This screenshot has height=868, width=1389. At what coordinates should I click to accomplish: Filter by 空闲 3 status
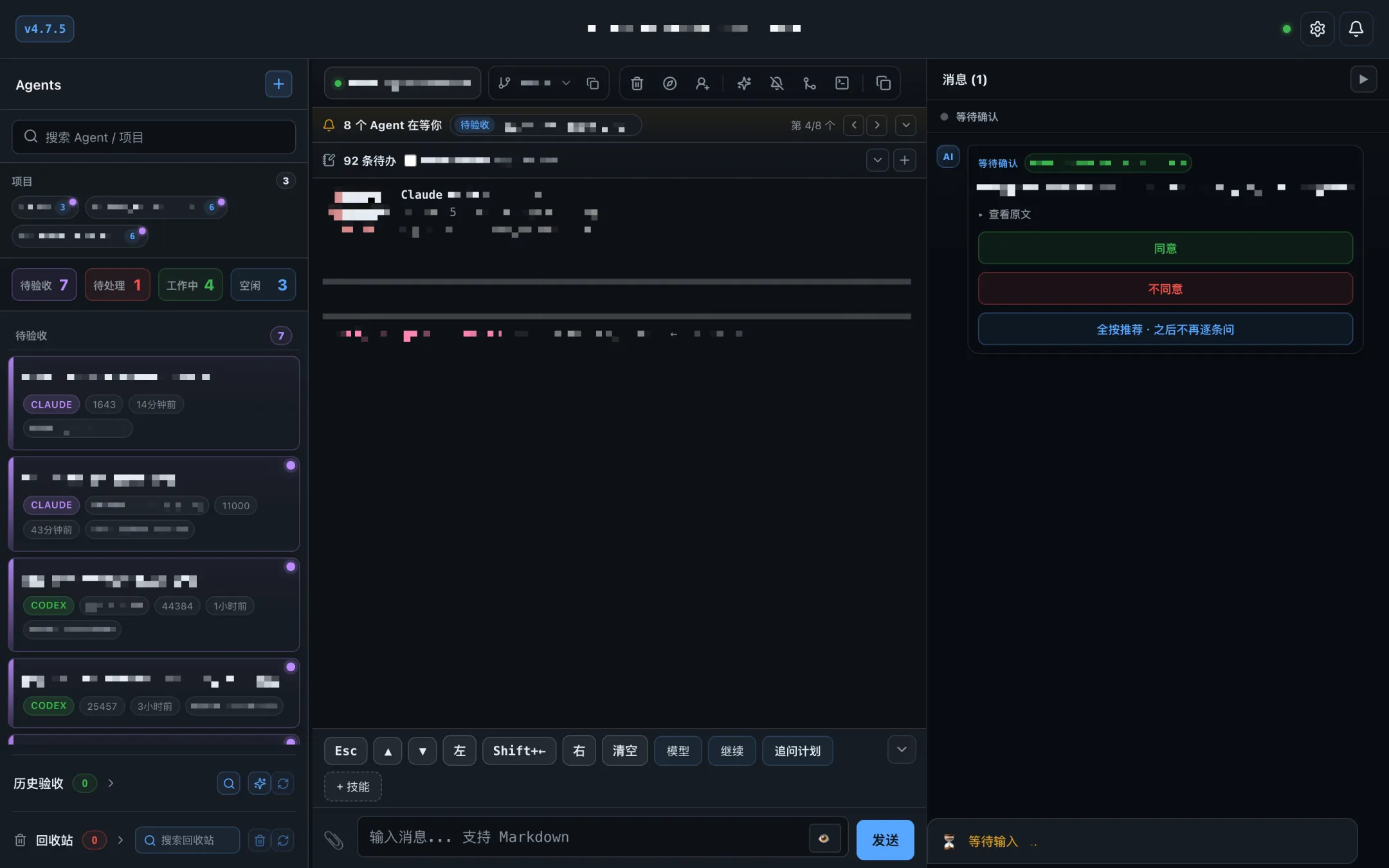[263, 285]
